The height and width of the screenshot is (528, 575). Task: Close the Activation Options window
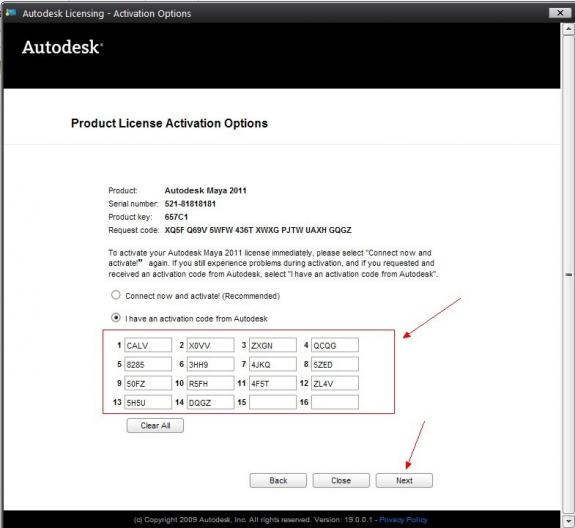point(560,13)
